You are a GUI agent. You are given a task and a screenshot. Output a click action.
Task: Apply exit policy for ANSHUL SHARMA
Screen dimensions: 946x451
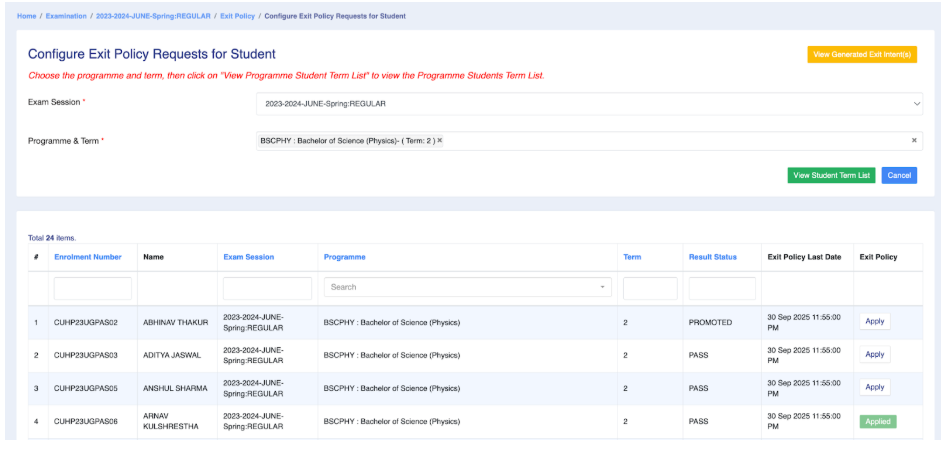(x=874, y=387)
